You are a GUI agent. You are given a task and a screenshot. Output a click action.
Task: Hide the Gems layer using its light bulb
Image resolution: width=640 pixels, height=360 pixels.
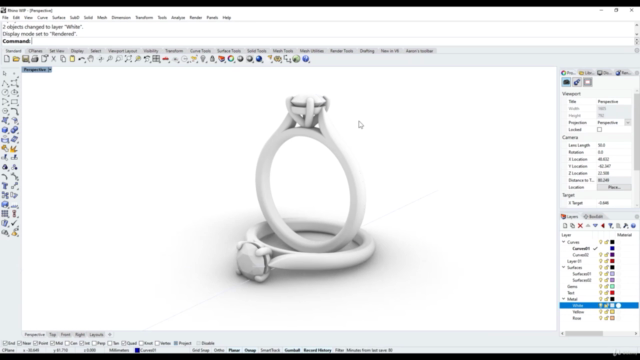point(600,287)
